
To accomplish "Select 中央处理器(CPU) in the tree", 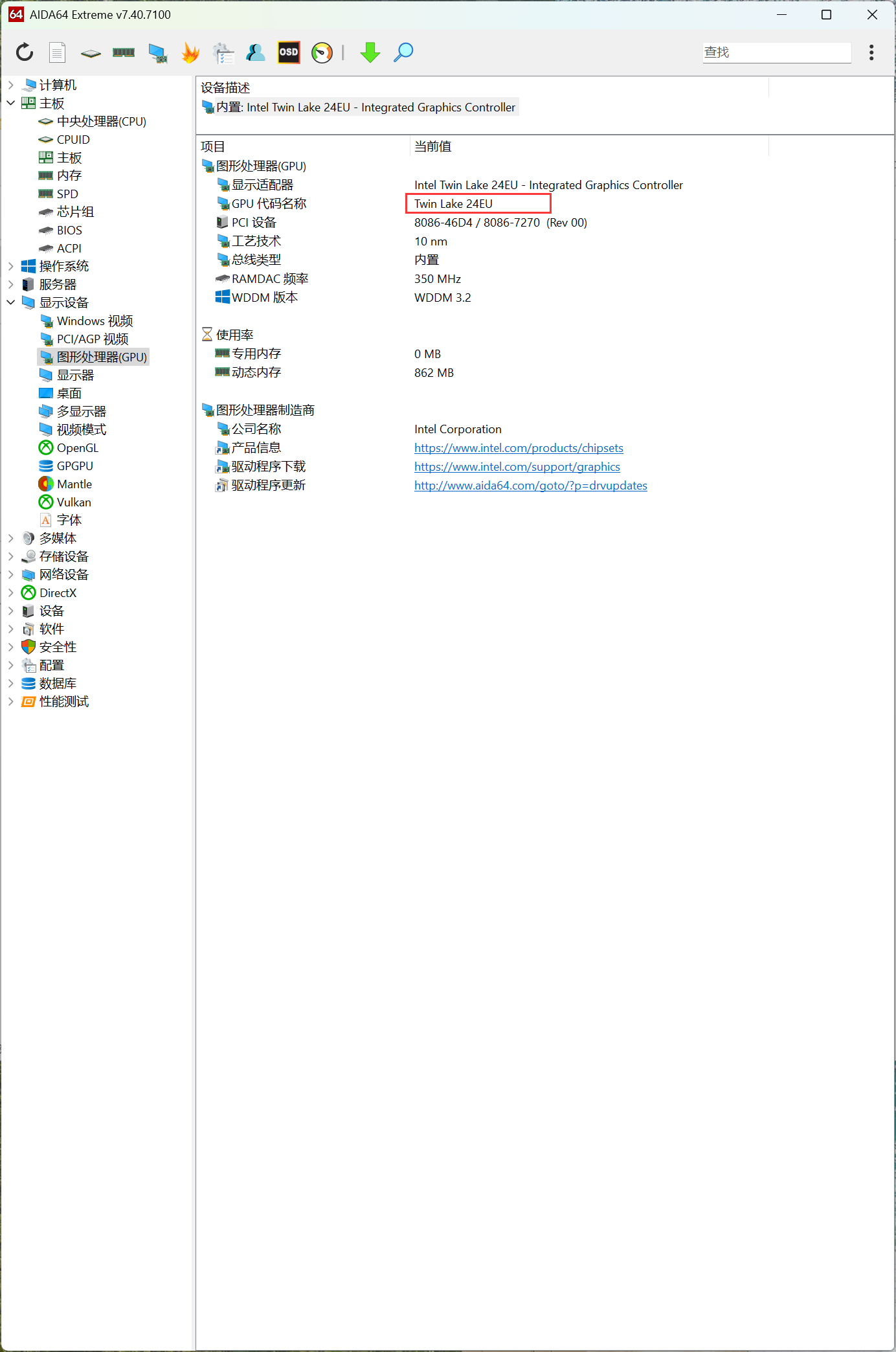I will click(93, 121).
